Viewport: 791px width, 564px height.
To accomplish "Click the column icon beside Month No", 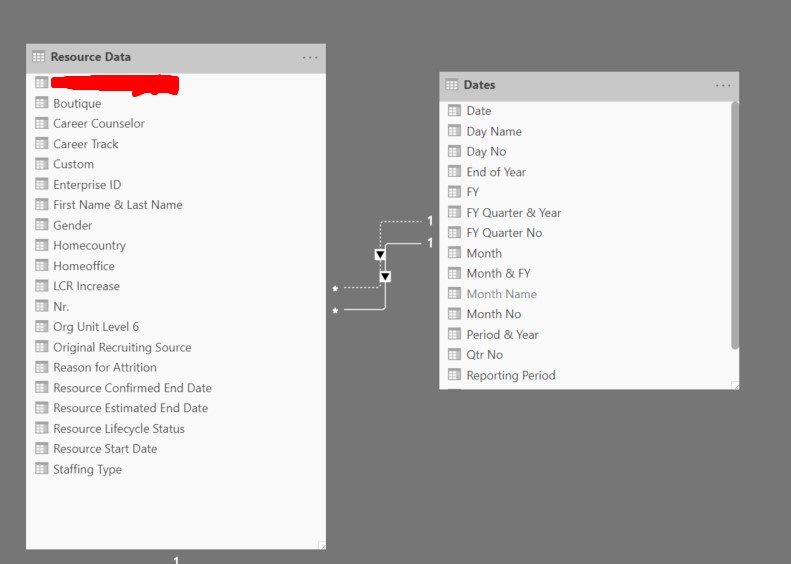I will tap(455, 314).
